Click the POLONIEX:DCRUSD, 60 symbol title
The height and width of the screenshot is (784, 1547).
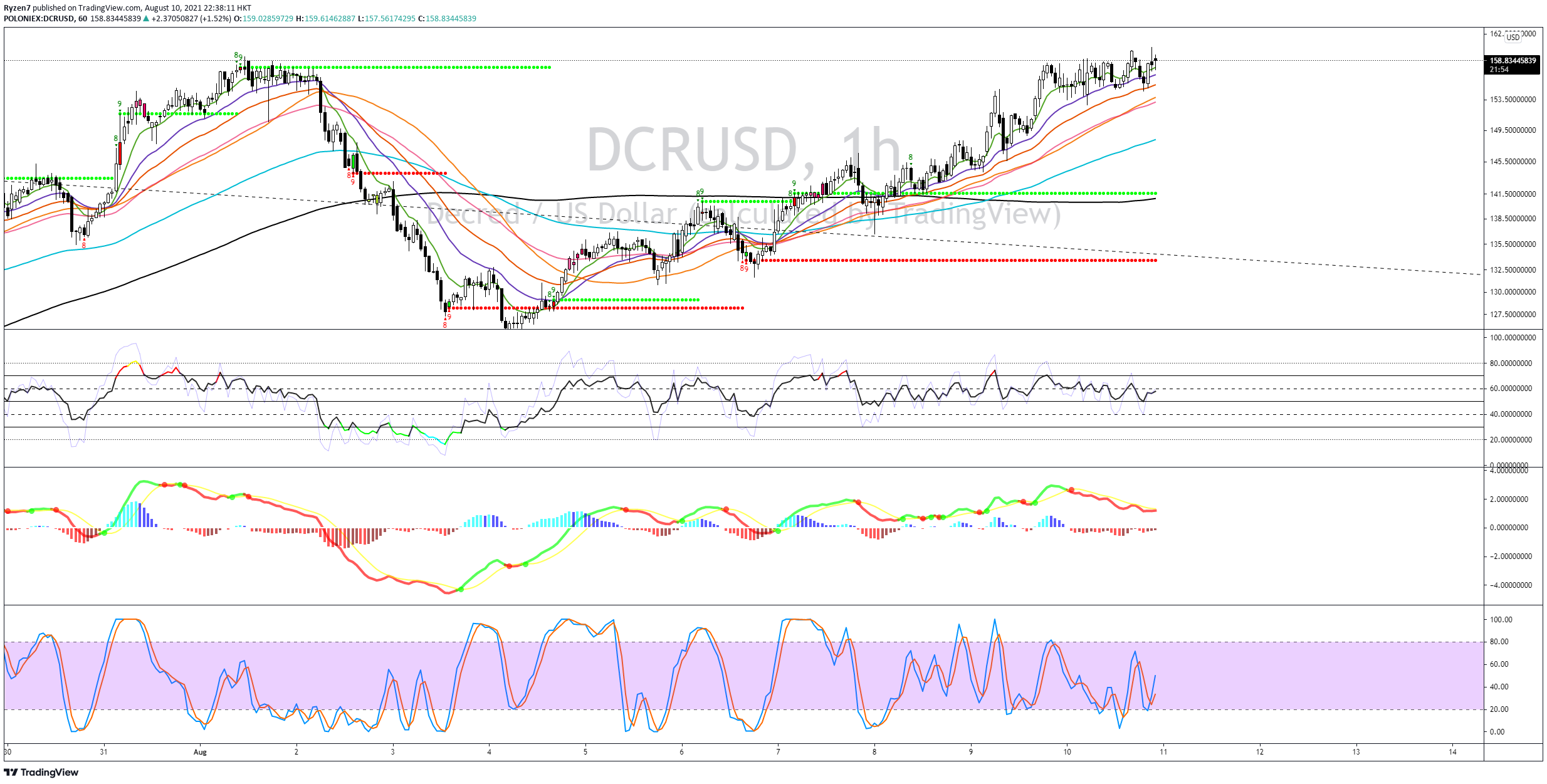45,19
